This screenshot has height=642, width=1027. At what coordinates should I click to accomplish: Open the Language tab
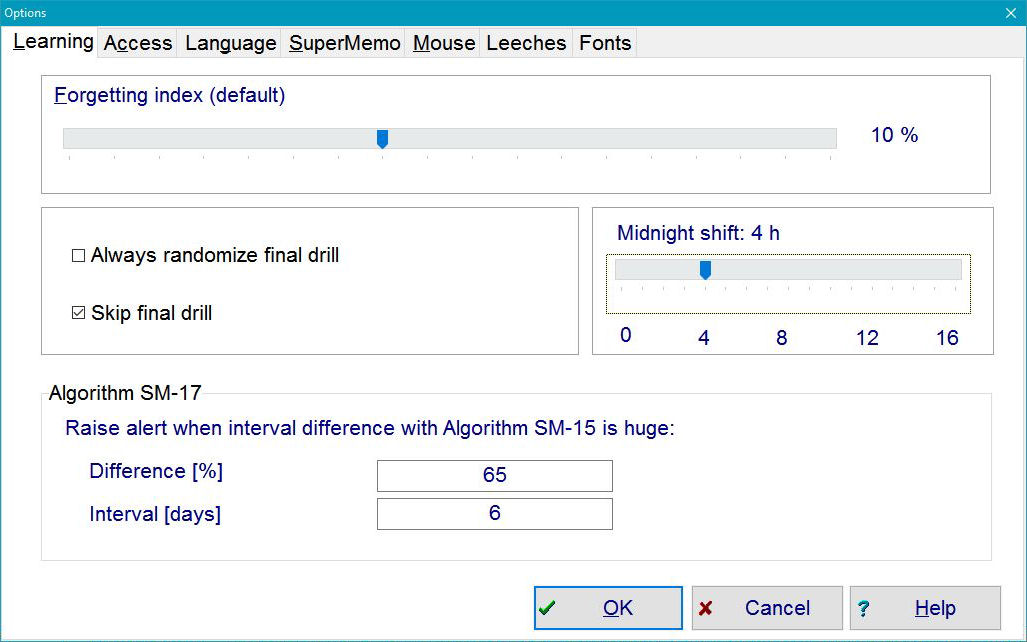(230, 43)
